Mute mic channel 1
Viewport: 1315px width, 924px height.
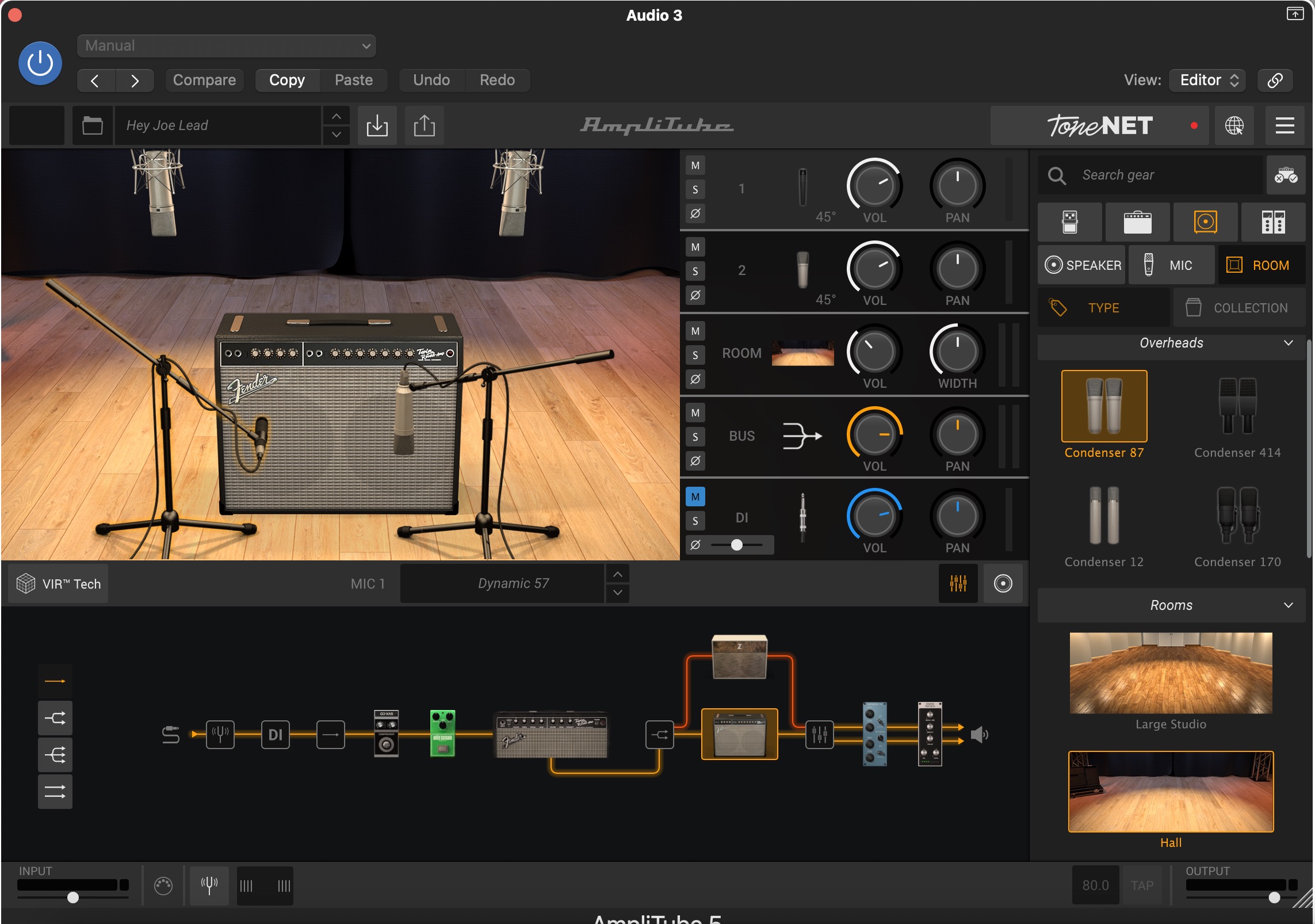coord(695,166)
